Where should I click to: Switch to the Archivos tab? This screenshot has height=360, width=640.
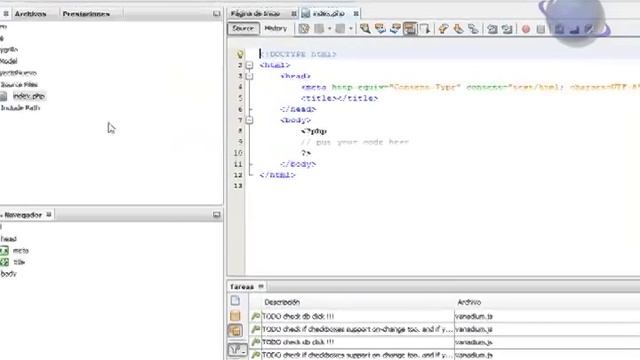pyautogui.click(x=31, y=13)
